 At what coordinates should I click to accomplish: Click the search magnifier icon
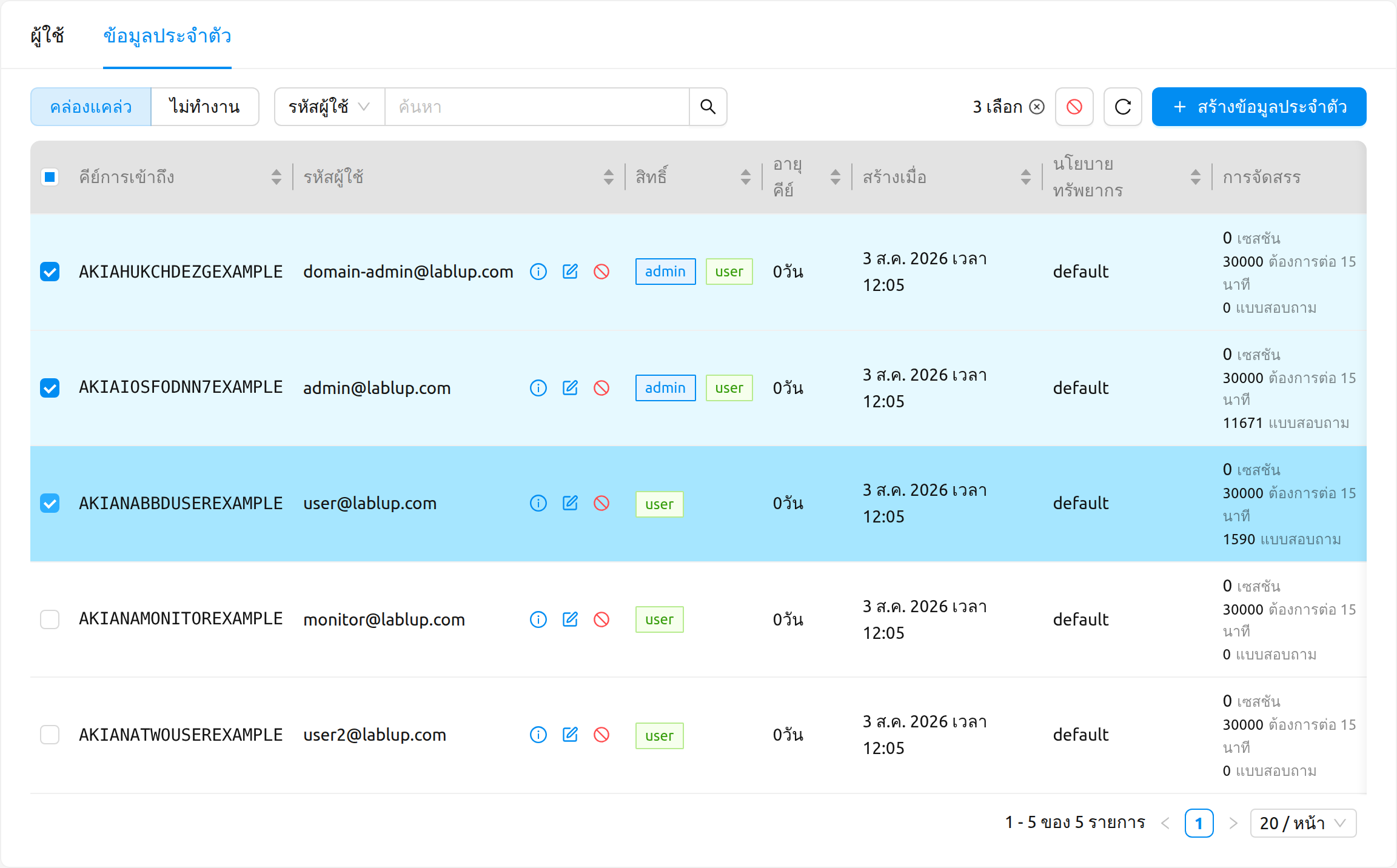[x=708, y=107]
